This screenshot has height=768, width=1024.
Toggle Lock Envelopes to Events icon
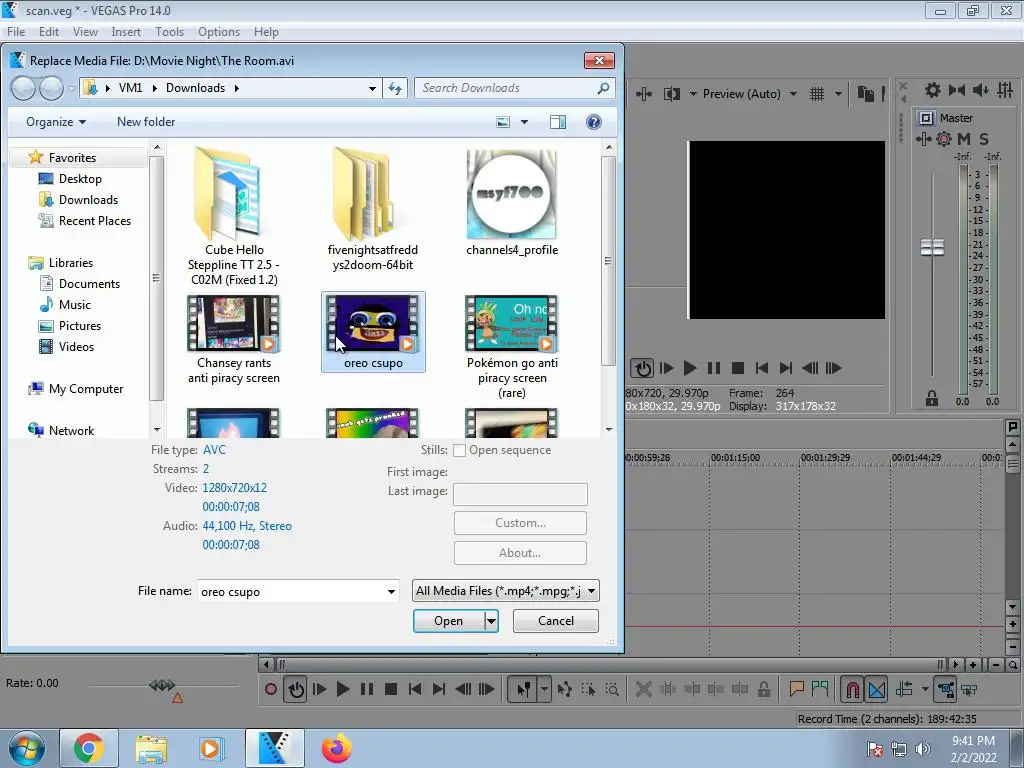946,689
